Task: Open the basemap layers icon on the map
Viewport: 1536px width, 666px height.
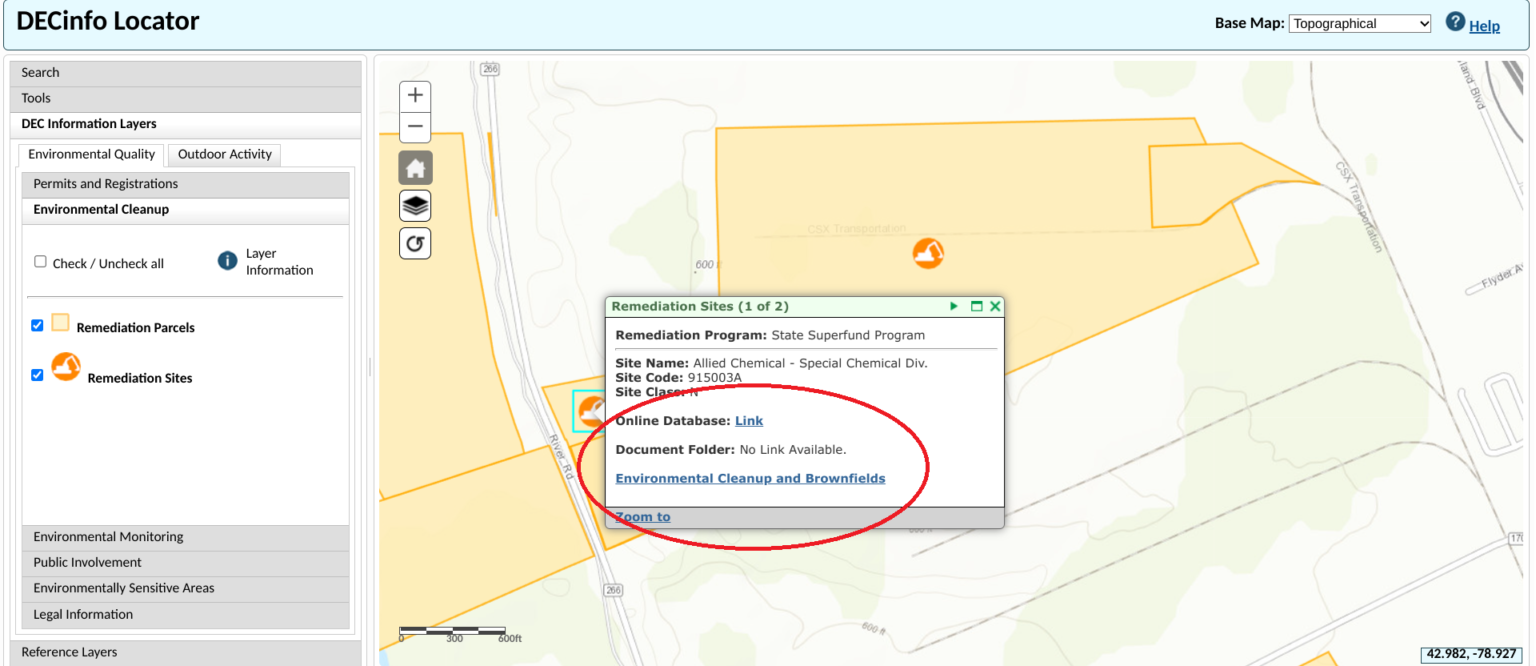Action: 415,205
